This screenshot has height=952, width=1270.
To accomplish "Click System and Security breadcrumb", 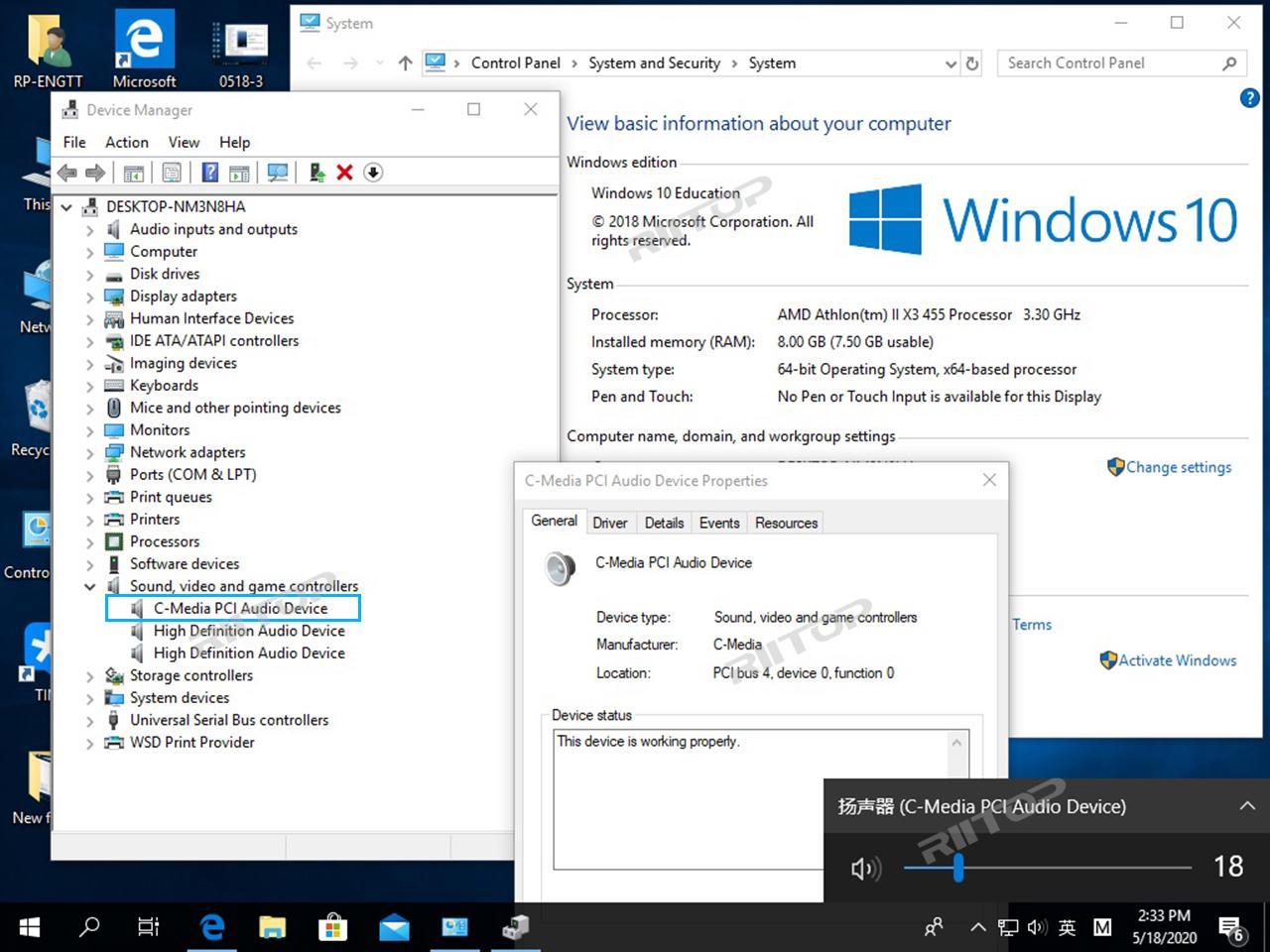I will coord(655,62).
